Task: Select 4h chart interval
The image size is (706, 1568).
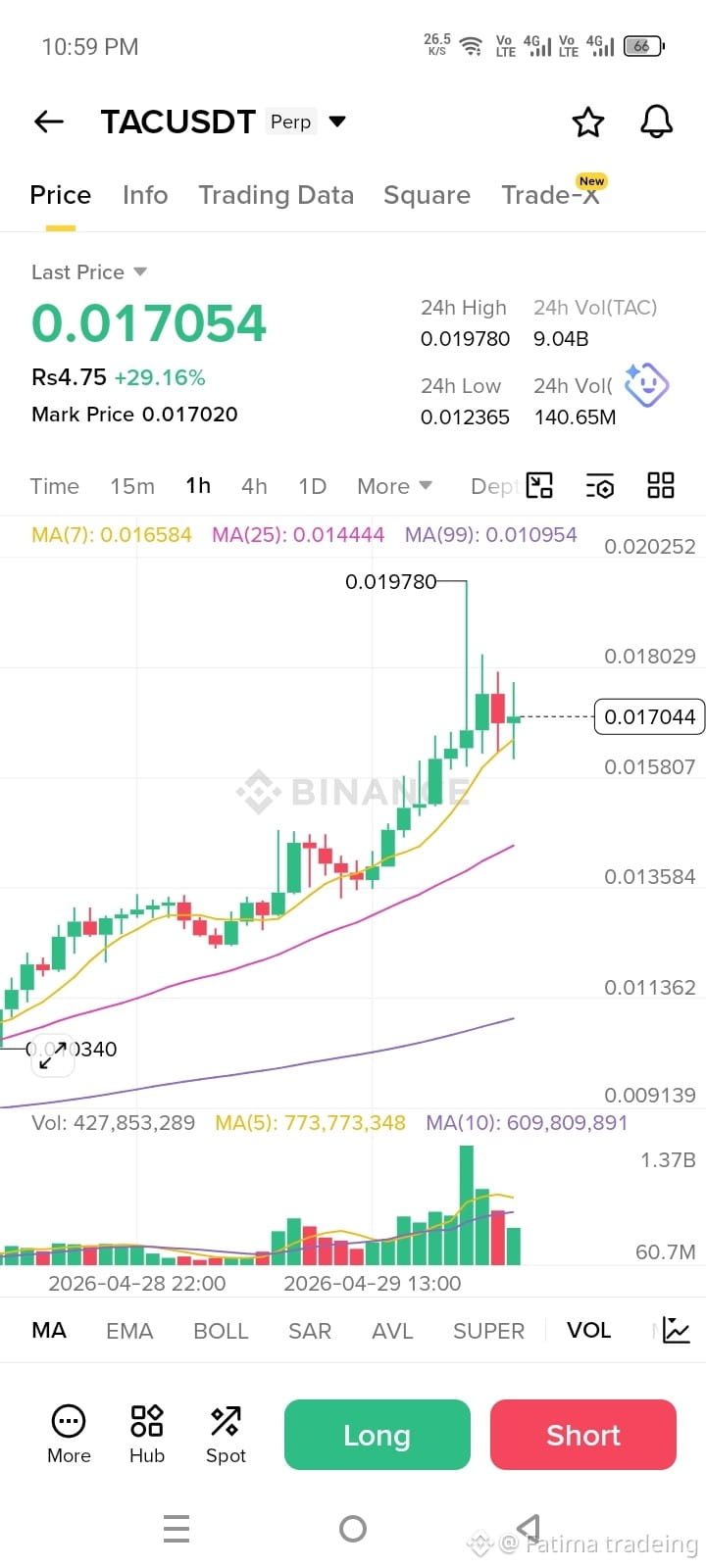Action: pyautogui.click(x=255, y=486)
